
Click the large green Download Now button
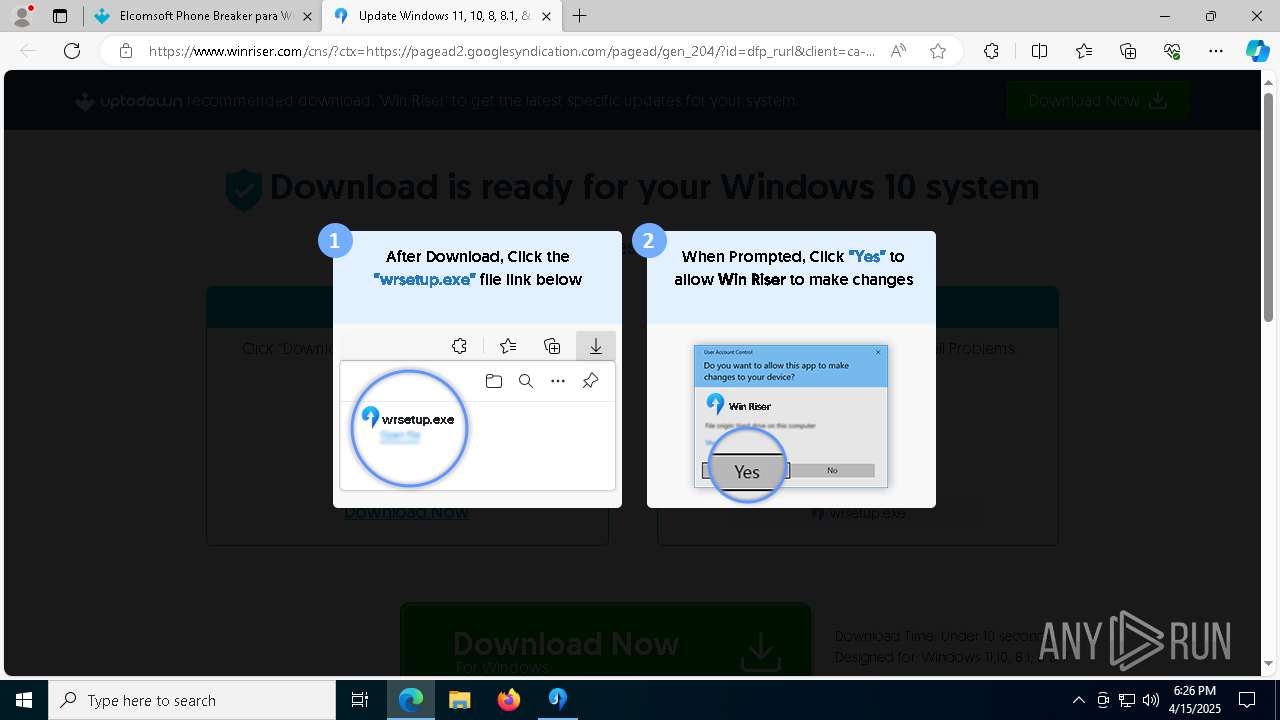[606, 642]
